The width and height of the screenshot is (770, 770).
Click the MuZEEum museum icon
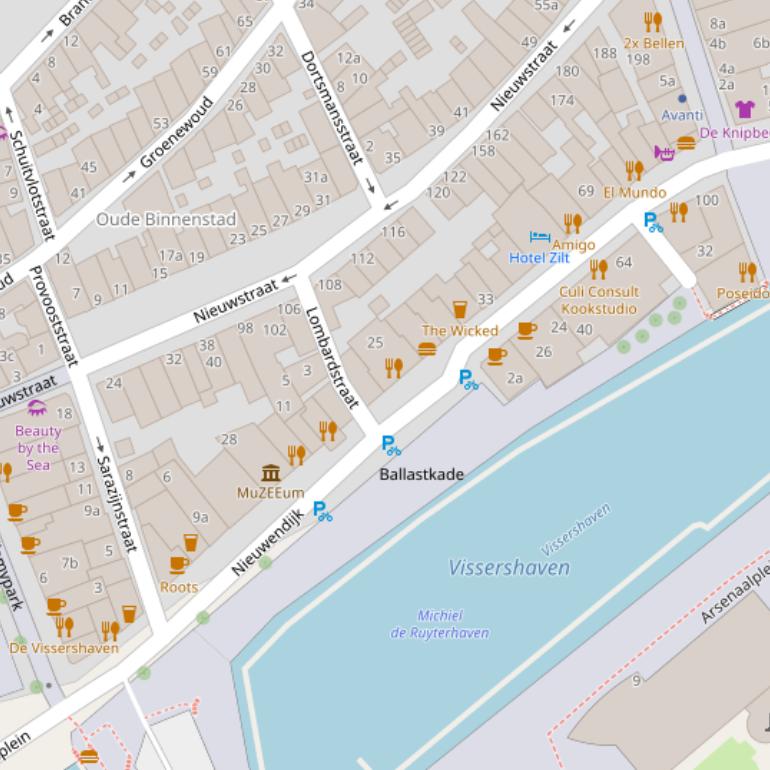[271, 472]
